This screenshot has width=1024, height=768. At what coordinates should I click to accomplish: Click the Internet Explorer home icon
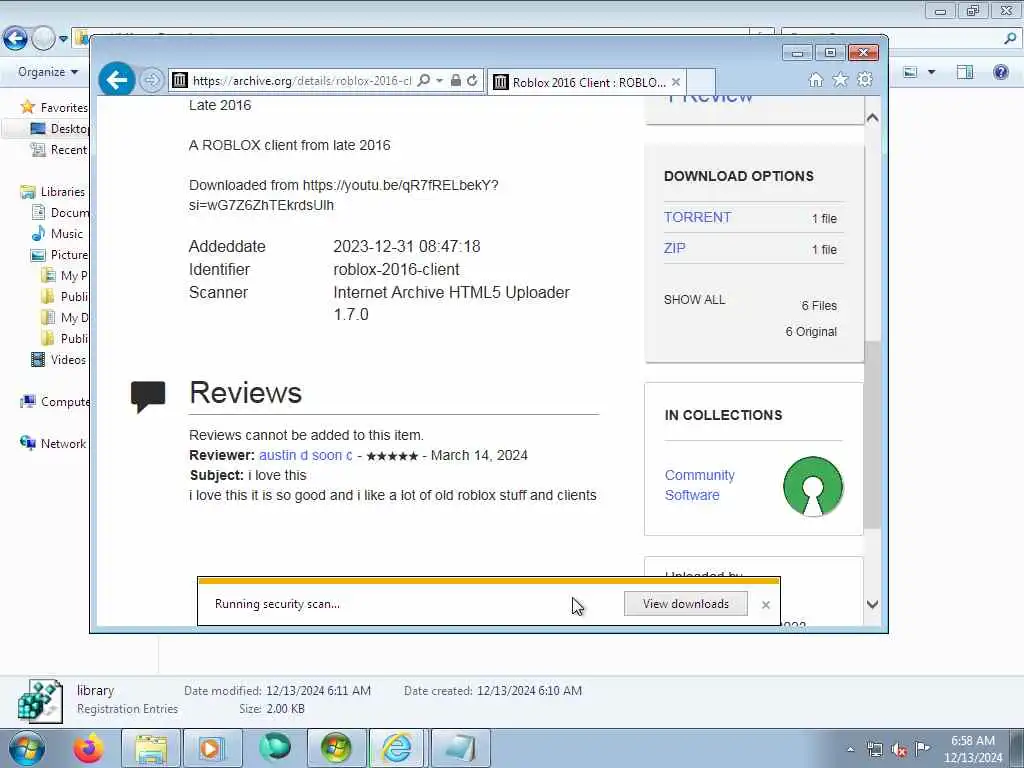click(x=816, y=80)
